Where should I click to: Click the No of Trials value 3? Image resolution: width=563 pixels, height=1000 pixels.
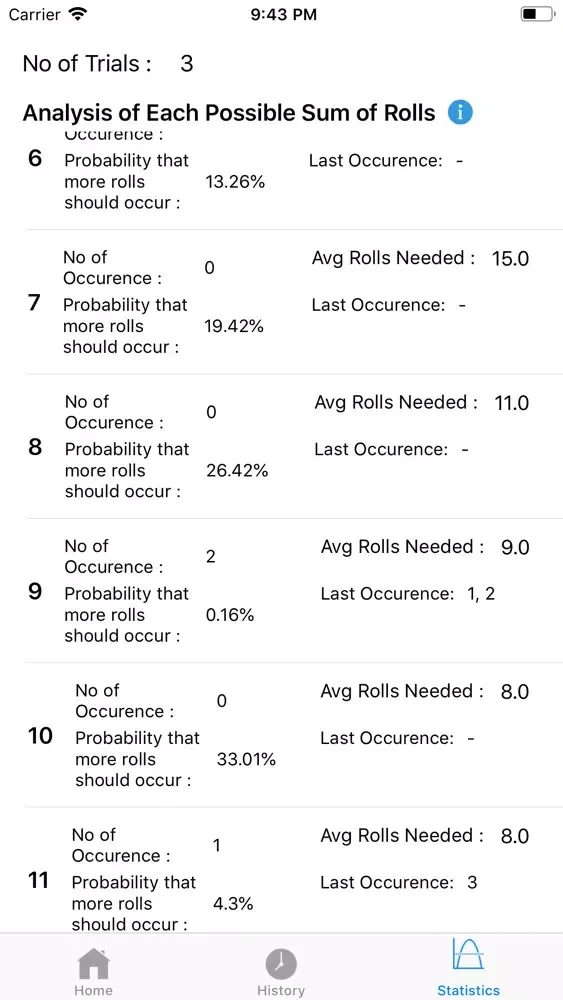(x=187, y=64)
